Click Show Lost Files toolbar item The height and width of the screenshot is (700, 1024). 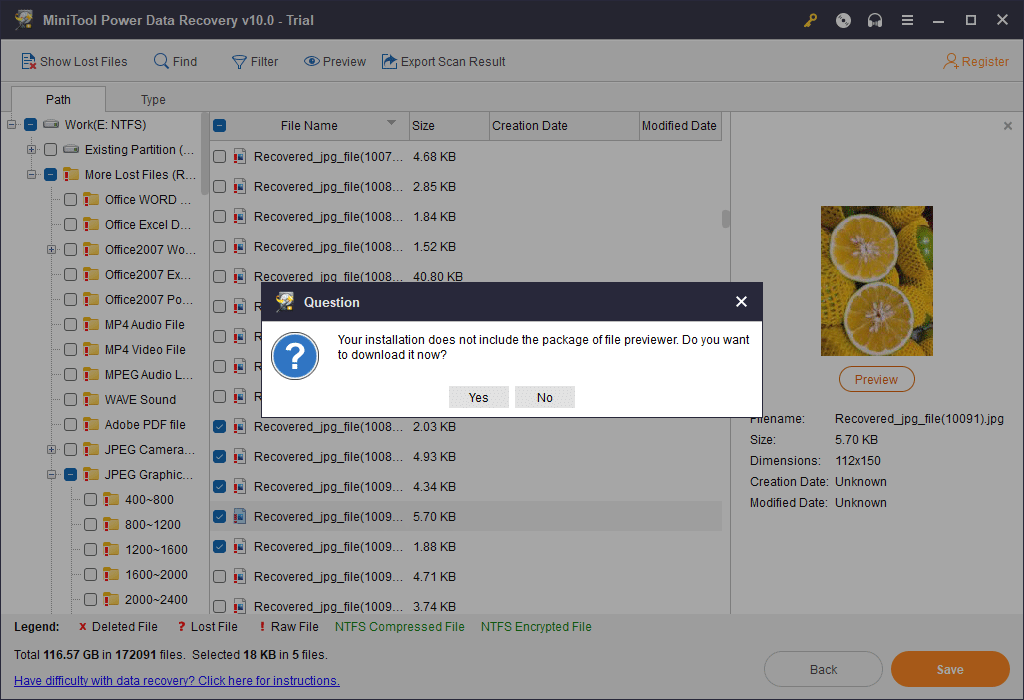pos(74,61)
